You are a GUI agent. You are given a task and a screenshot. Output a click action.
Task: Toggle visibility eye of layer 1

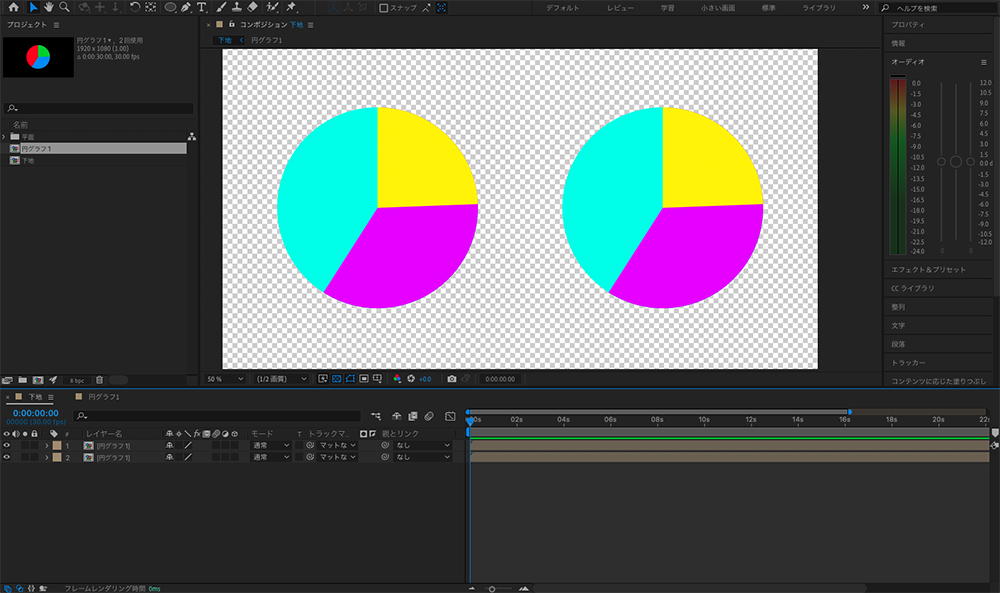(6, 446)
